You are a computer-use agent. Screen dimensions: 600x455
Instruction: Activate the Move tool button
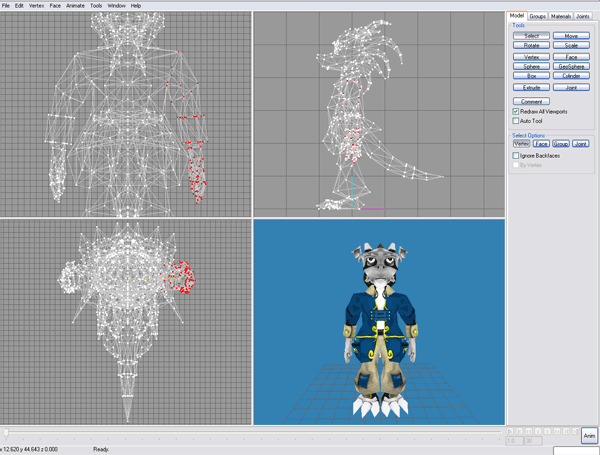click(571, 36)
